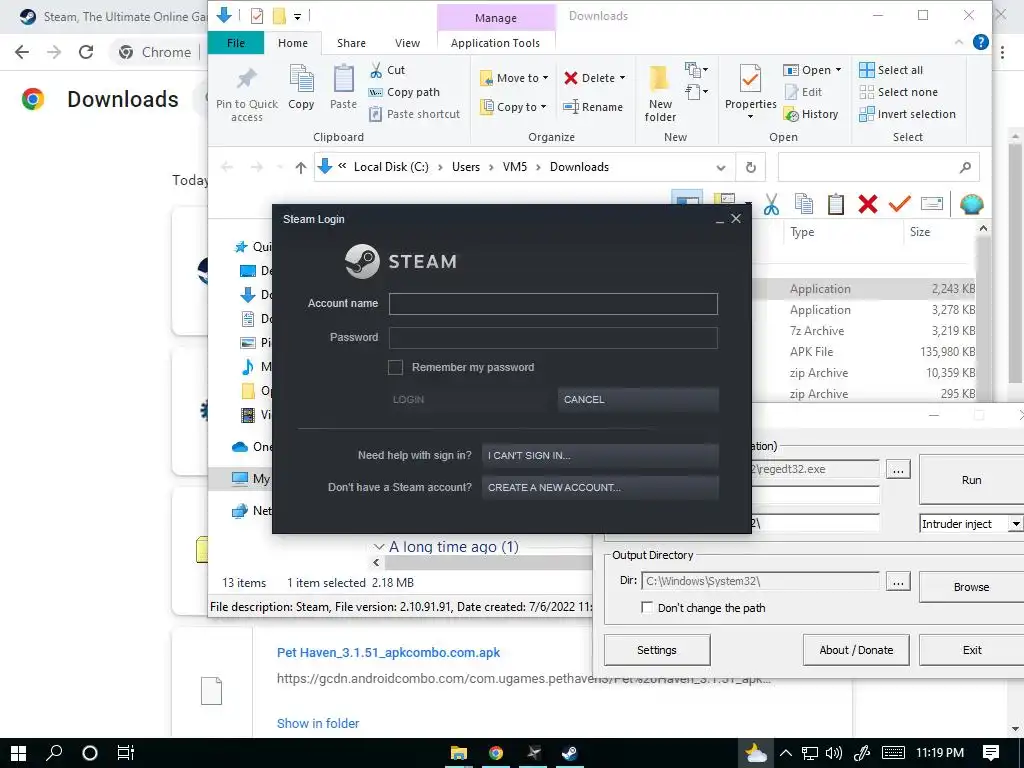
Task: Select the Home ribbon tab
Action: pyautogui.click(x=293, y=42)
